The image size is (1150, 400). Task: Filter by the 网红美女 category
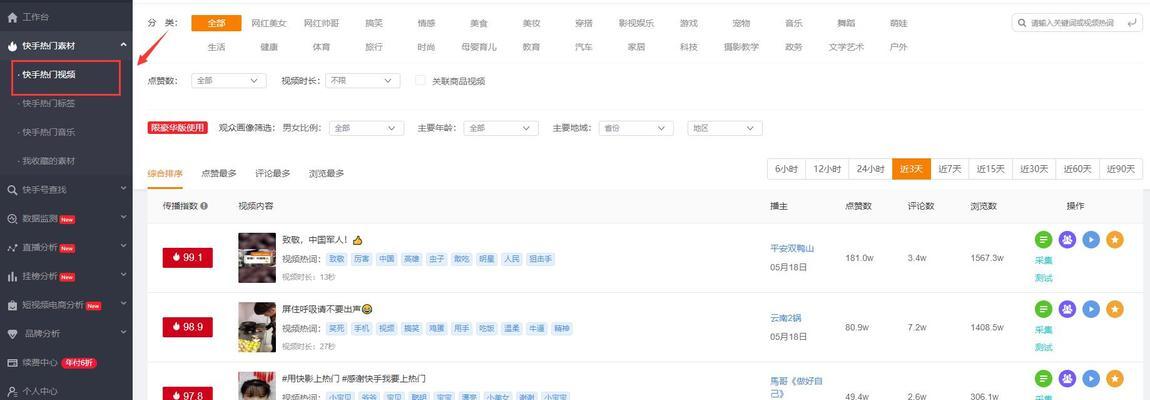tap(269, 23)
